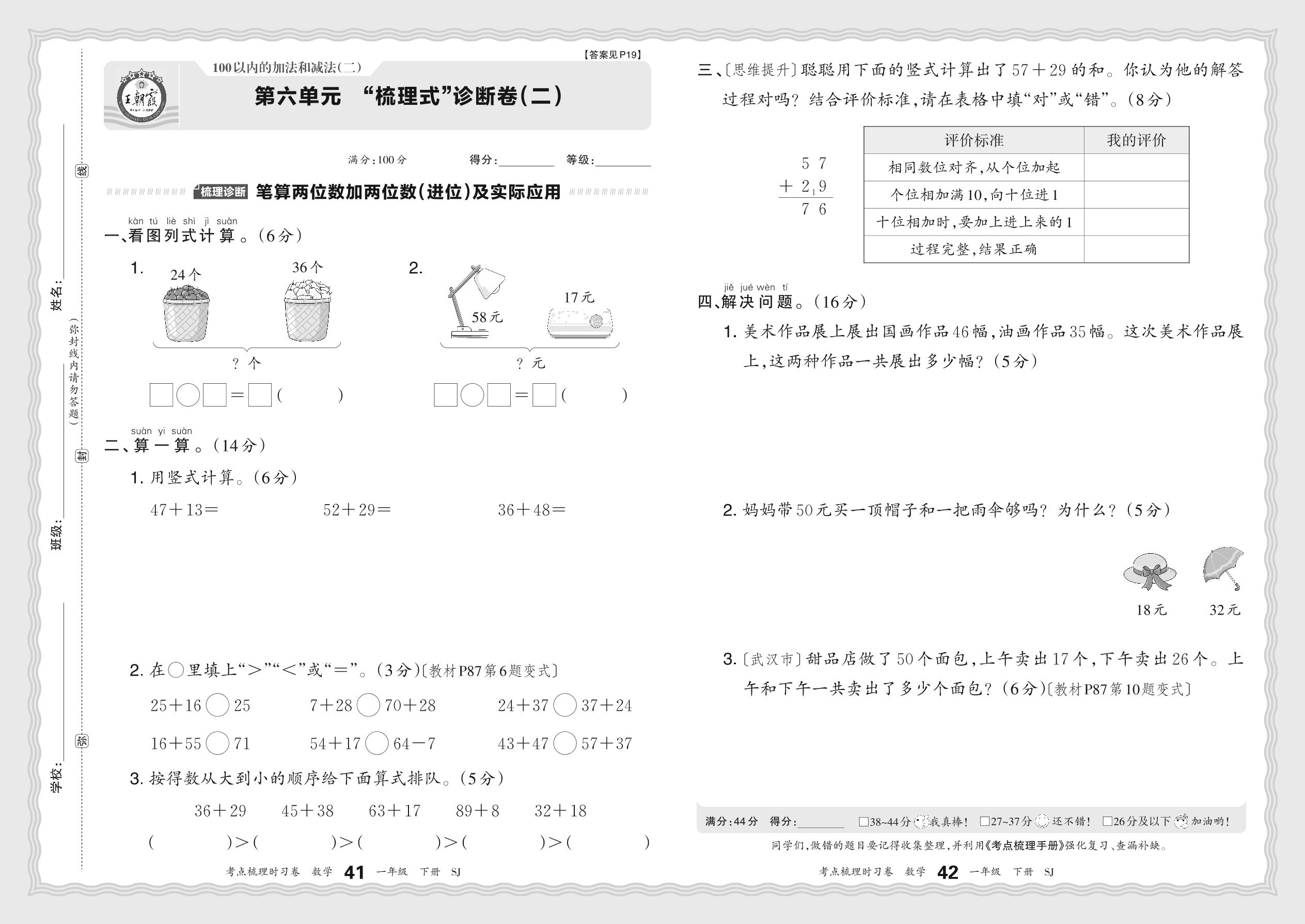This screenshot has width=1305, height=924.
Task: Click the comparison circle after 25+16
Action: [x=217, y=706]
